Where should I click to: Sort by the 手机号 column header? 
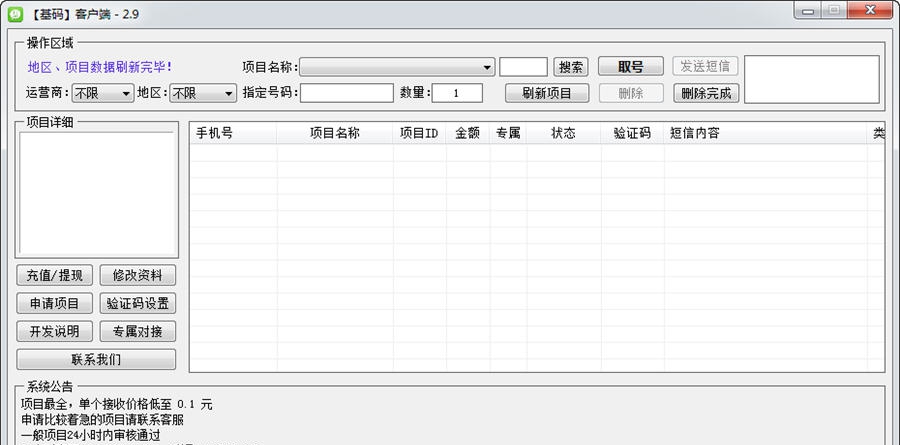233,133
